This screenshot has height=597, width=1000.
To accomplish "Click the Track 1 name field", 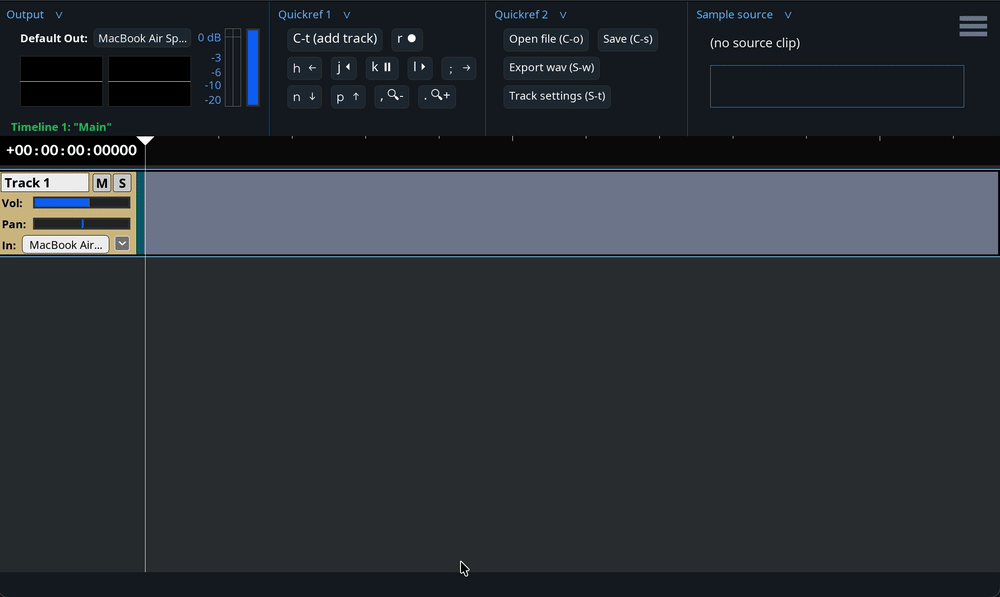I will 45,183.
